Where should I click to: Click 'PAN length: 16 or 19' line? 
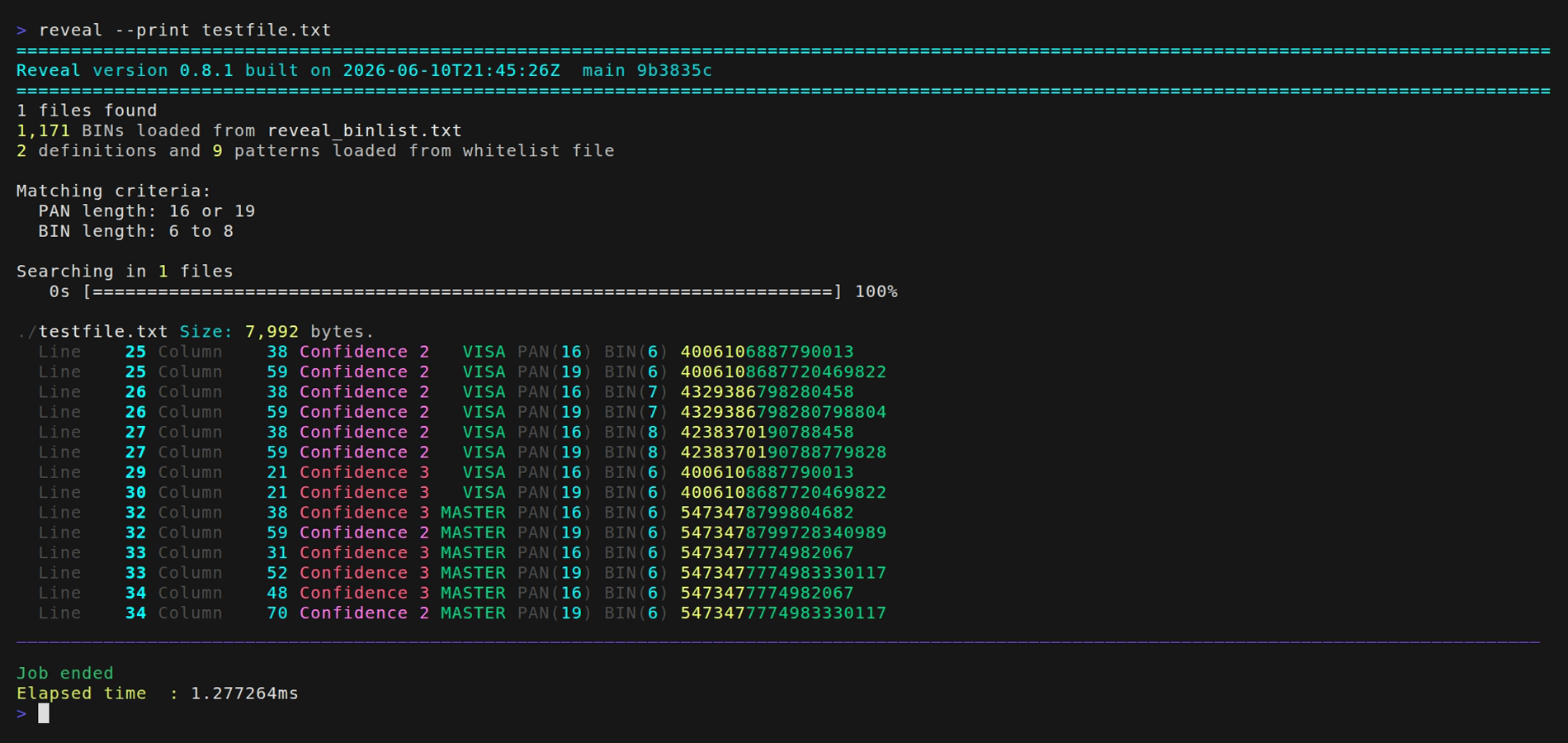(147, 211)
